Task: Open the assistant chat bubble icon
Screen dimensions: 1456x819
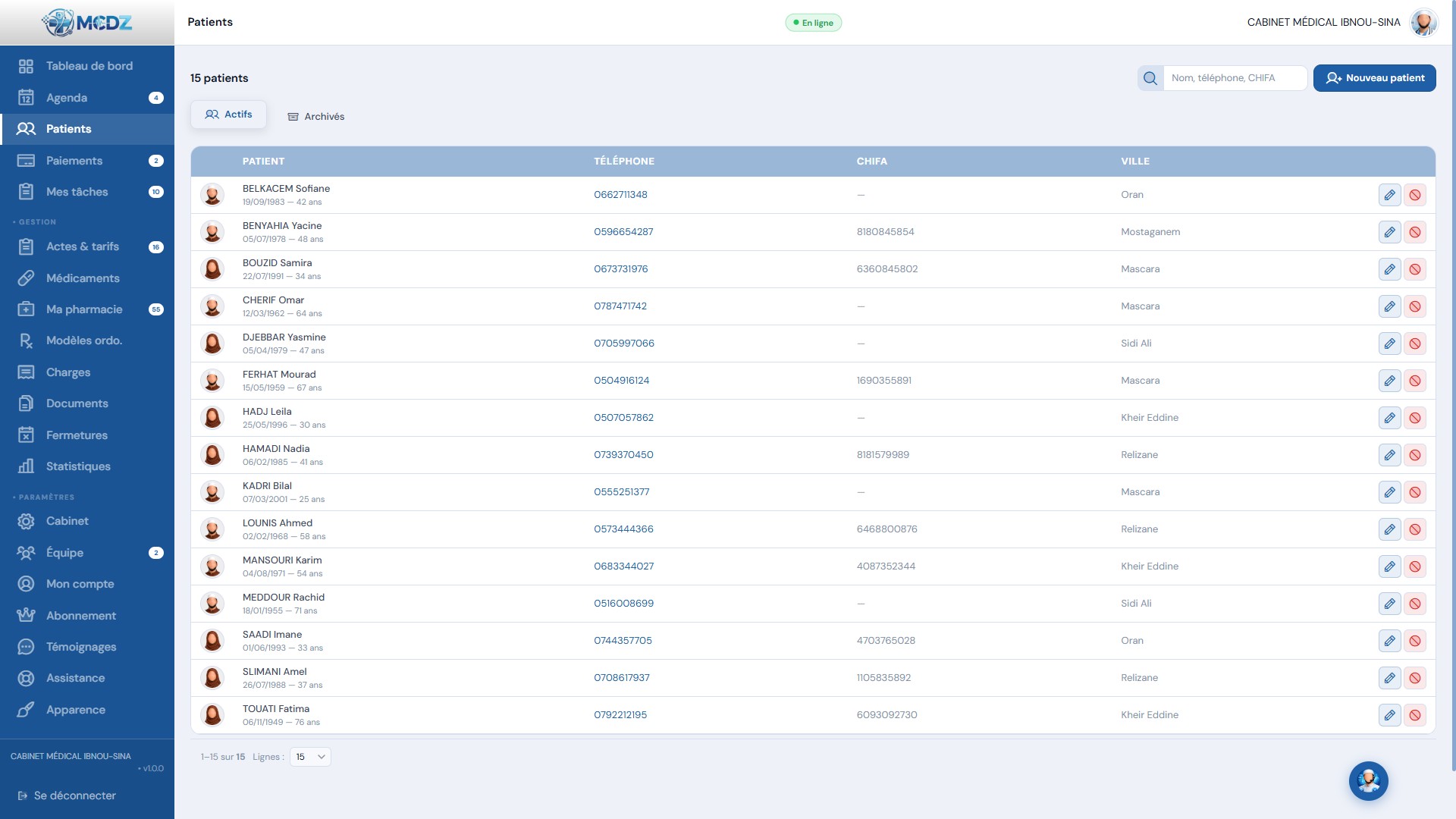Action: click(1368, 781)
